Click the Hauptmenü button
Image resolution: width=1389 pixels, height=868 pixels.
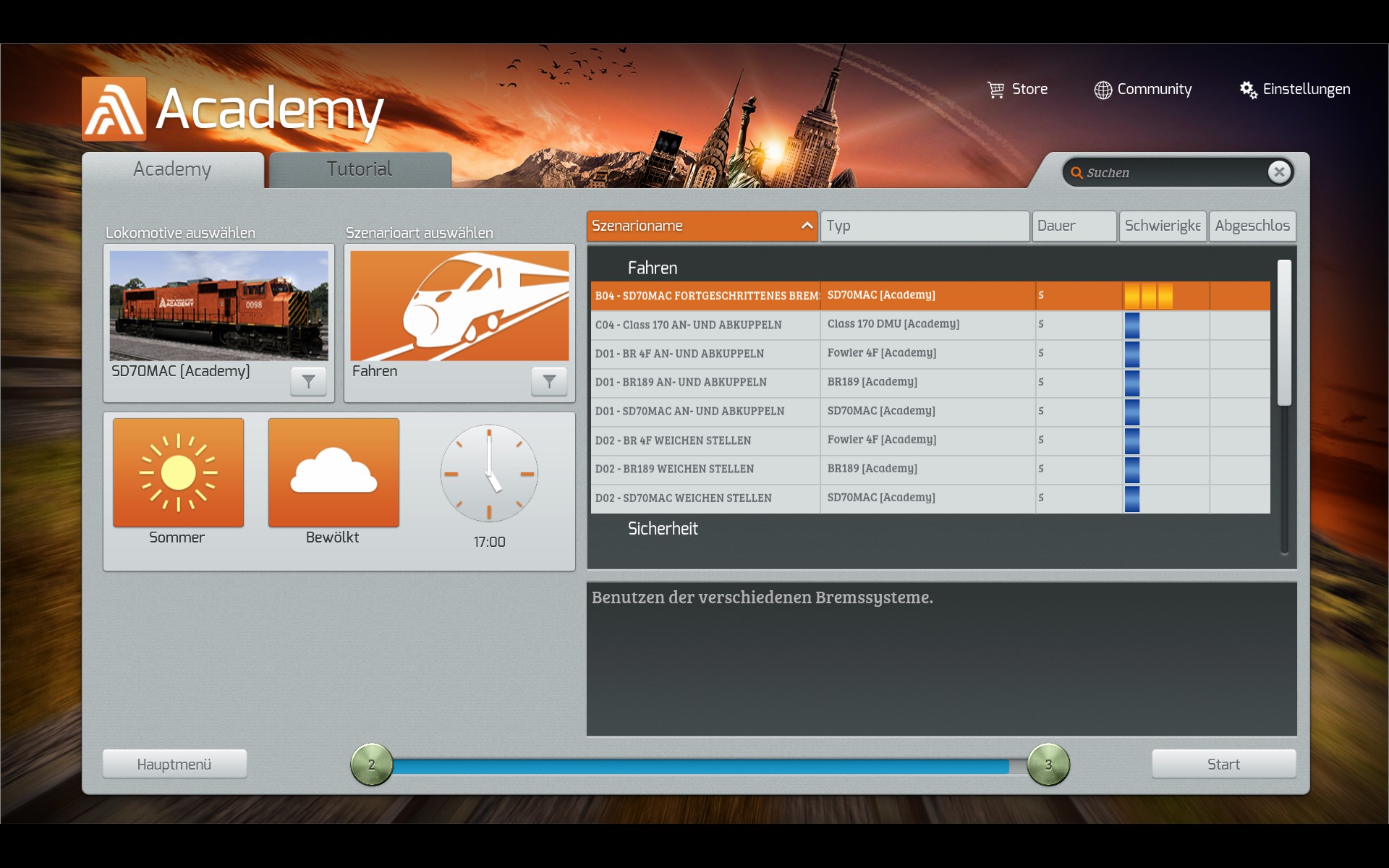click(174, 765)
